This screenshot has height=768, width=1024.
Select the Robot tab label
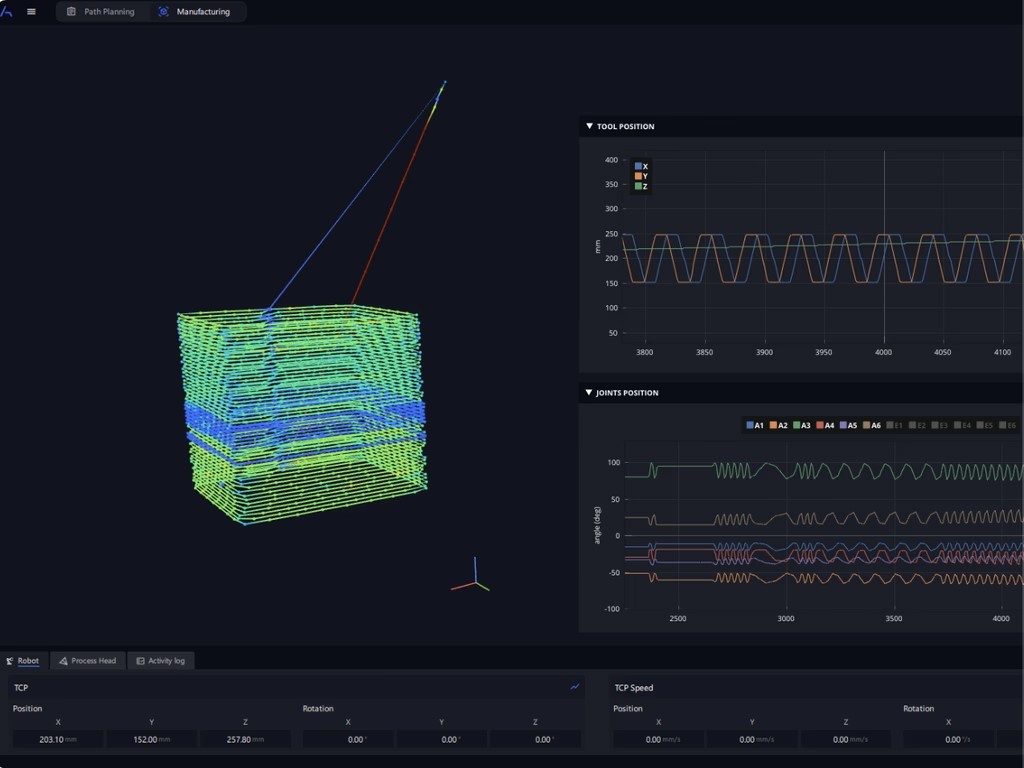coord(28,661)
